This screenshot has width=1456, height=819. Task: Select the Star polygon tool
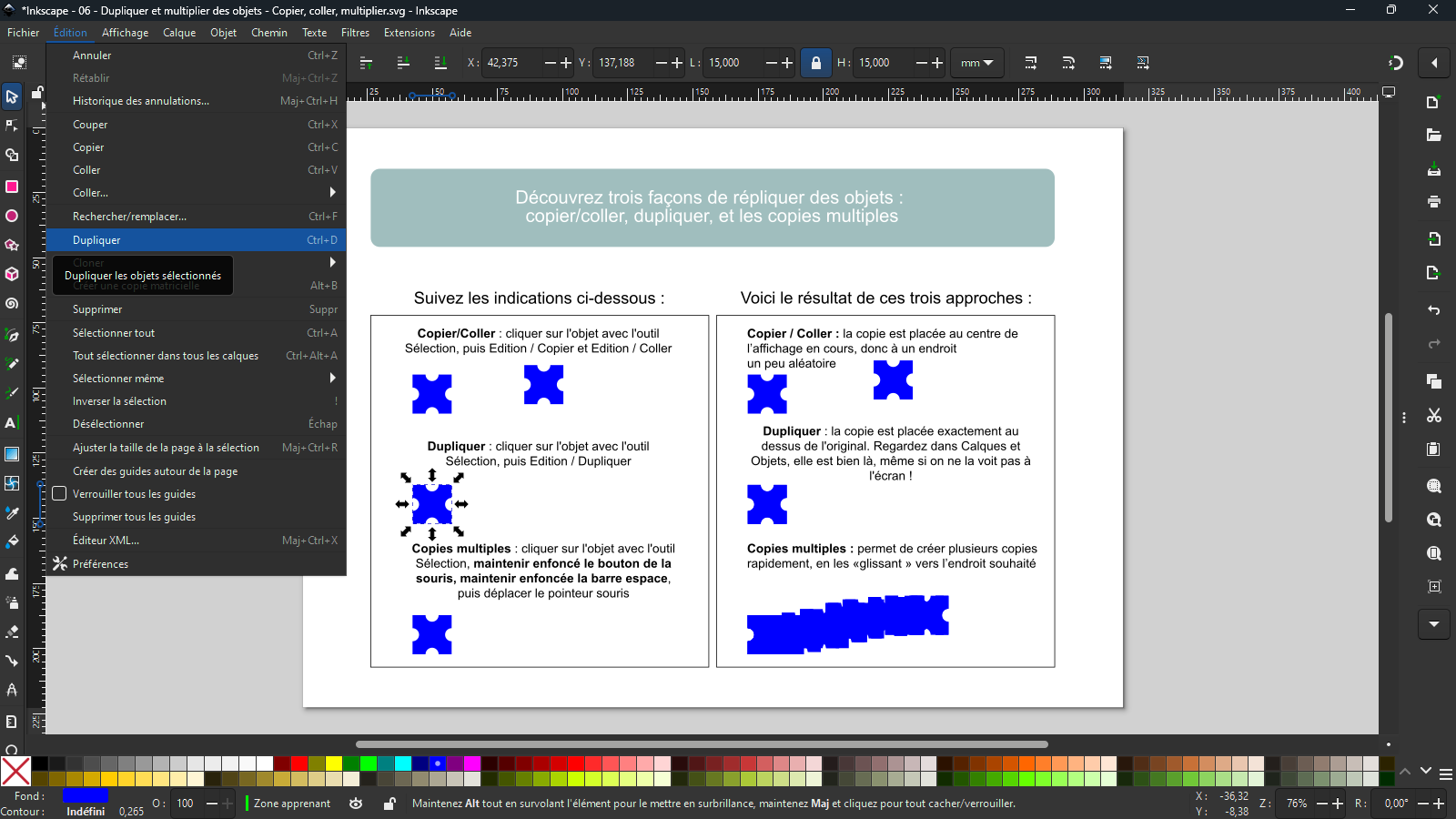(x=12, y=245)
